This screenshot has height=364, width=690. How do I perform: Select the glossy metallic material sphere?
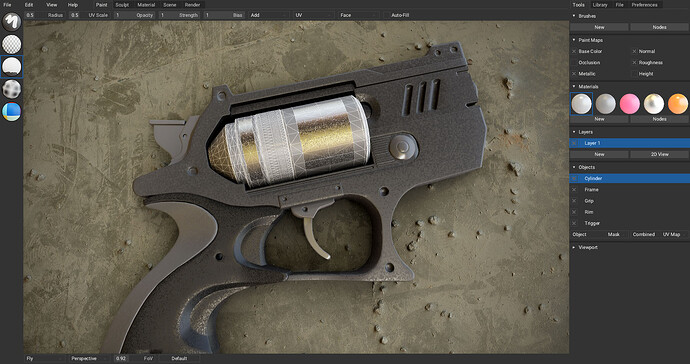[653, 104]
